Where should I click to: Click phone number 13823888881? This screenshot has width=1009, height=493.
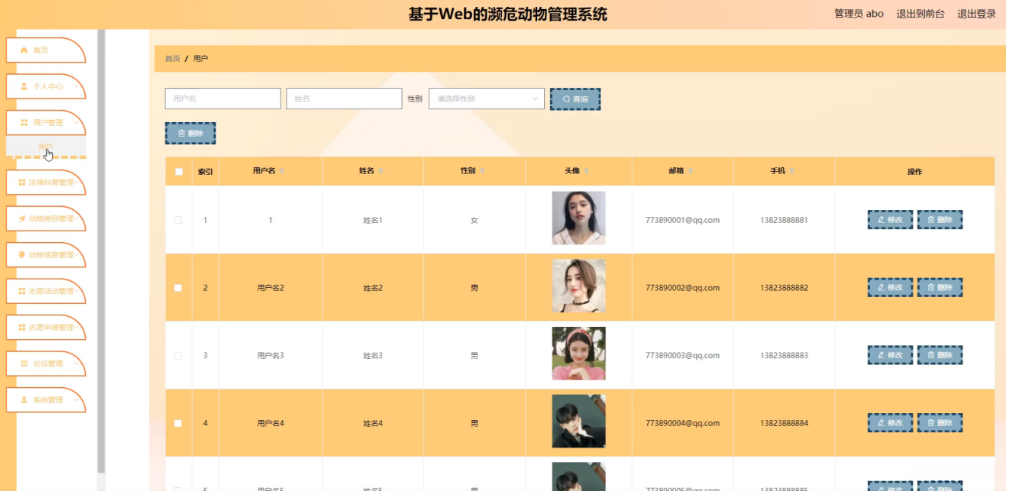tap(784, 220)
